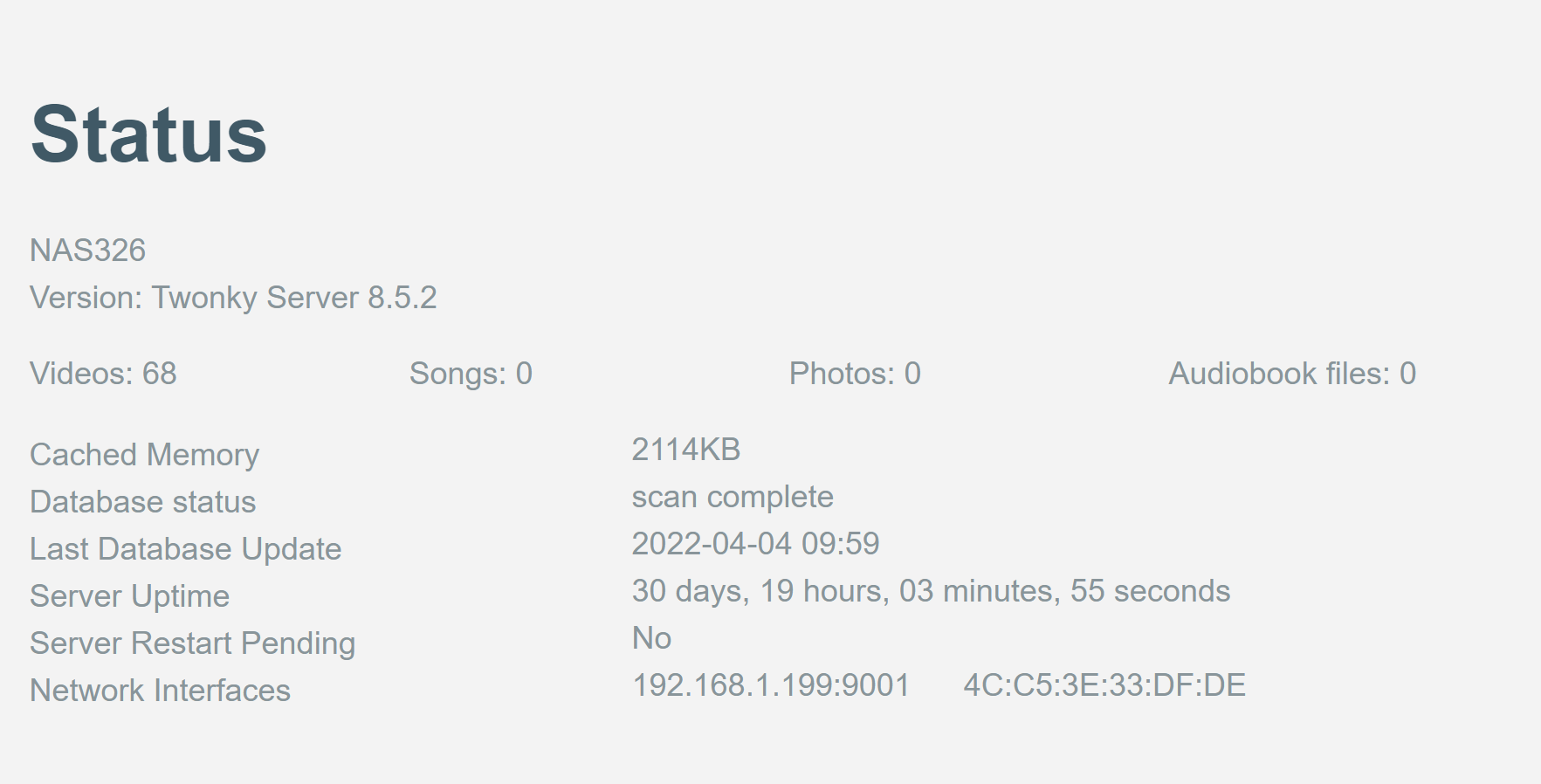Viewport: 1541px width, 784px height.
Task: Click the Photos: 0 count
Action: [855, 374]
